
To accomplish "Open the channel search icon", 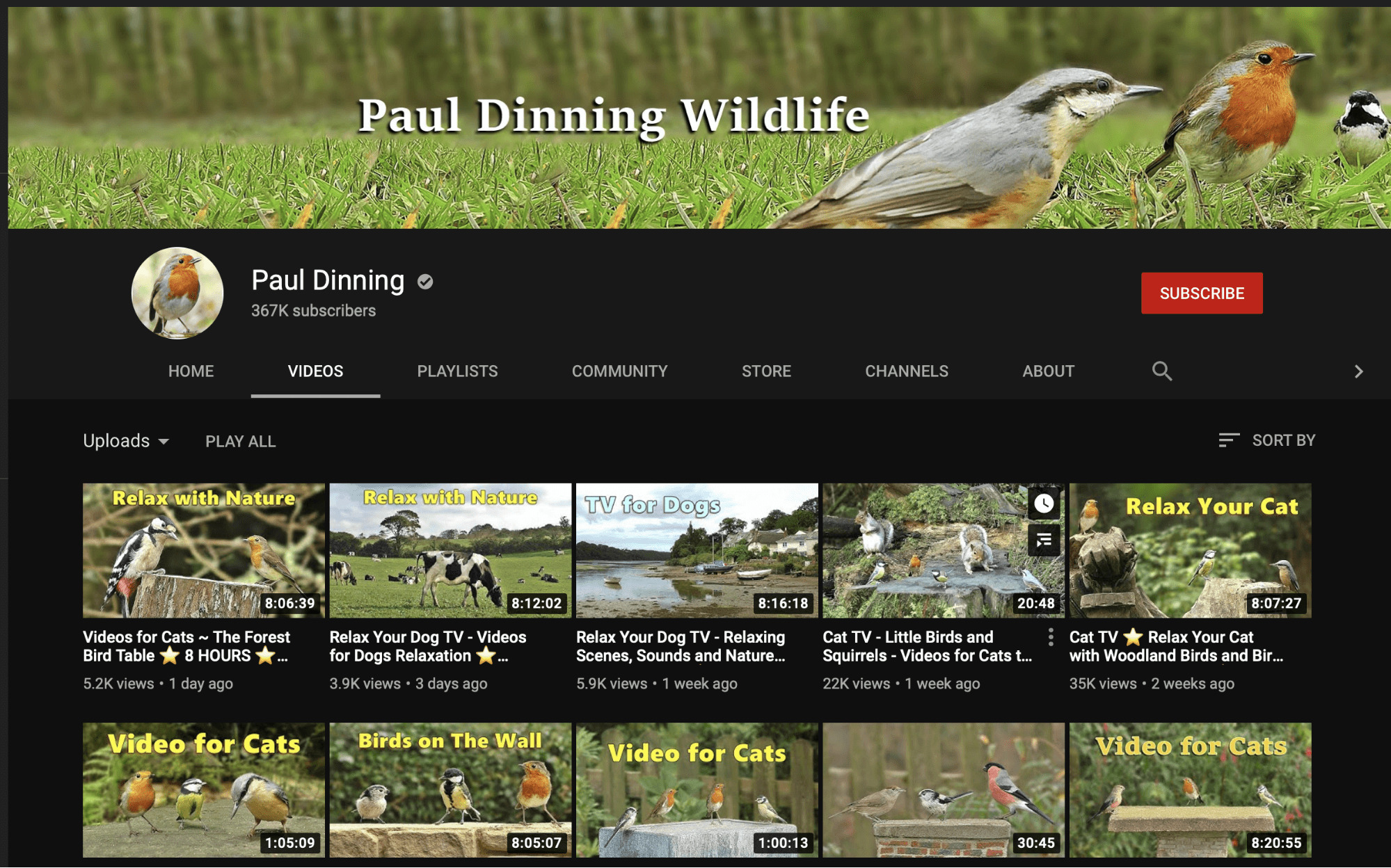I will coord(1162,371).
